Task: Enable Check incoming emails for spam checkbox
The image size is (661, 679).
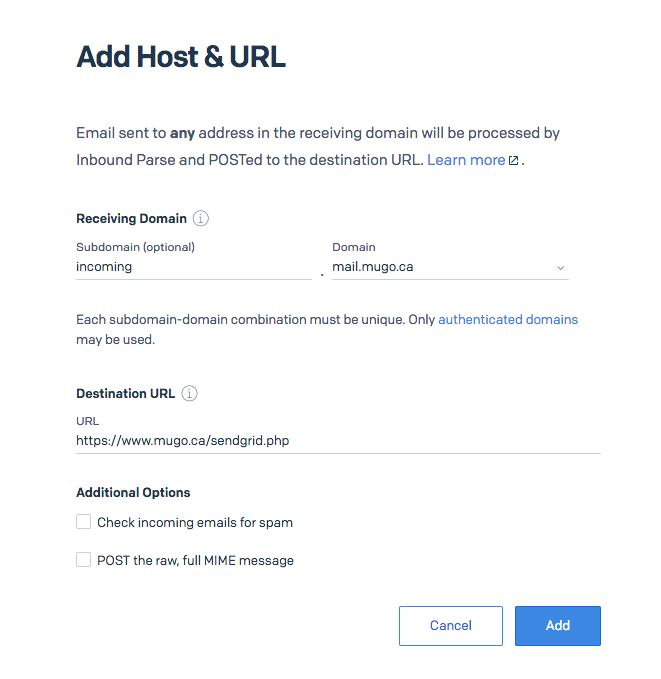Action: [x=84, y=522]
